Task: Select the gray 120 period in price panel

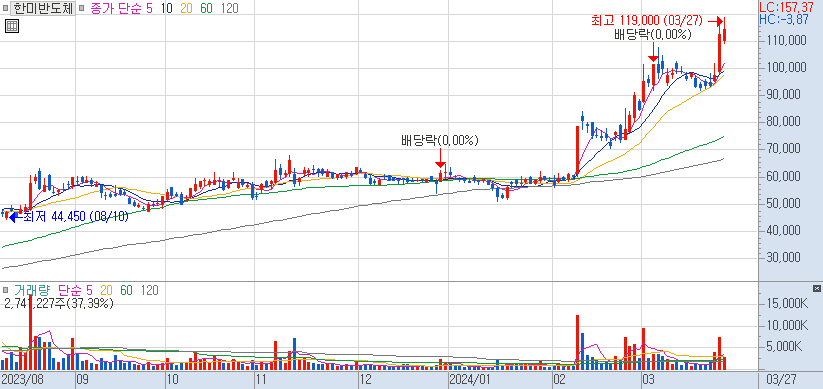Action: [x=229, y=8]
